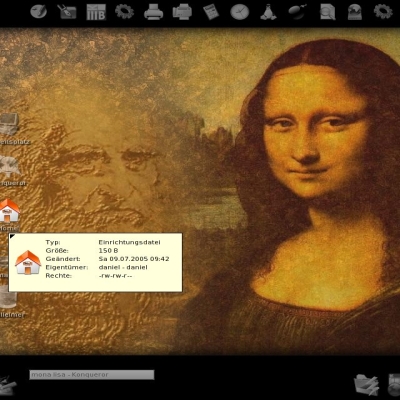Click the gear icon beside the snow-globe icon
The image size is (400, 400).
tap(383, 11)
